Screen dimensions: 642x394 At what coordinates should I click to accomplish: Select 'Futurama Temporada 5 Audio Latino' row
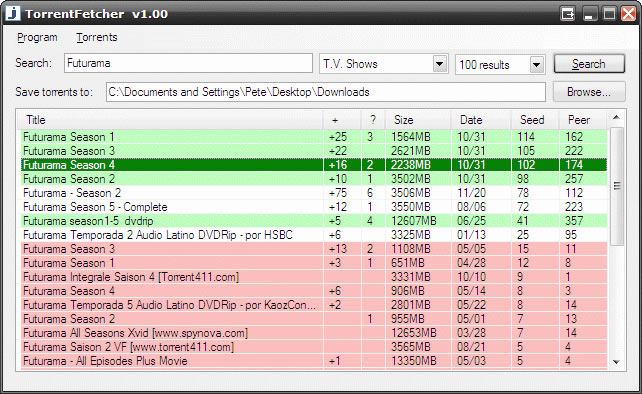(314, 305)
